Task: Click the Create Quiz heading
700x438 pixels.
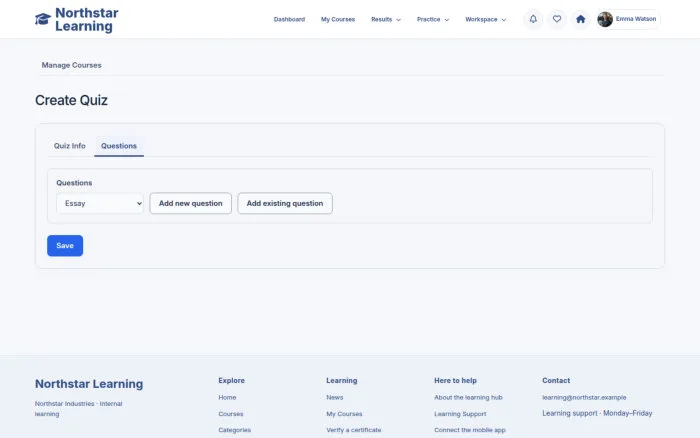Action: (x=71, y=100)
